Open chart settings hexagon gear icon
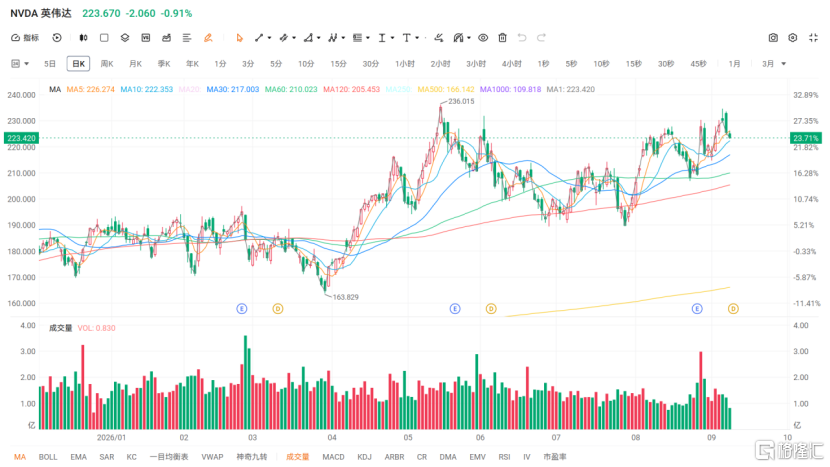Image resolution: width=830 pixels, height=467 pixels. click(x=792, y=38)
